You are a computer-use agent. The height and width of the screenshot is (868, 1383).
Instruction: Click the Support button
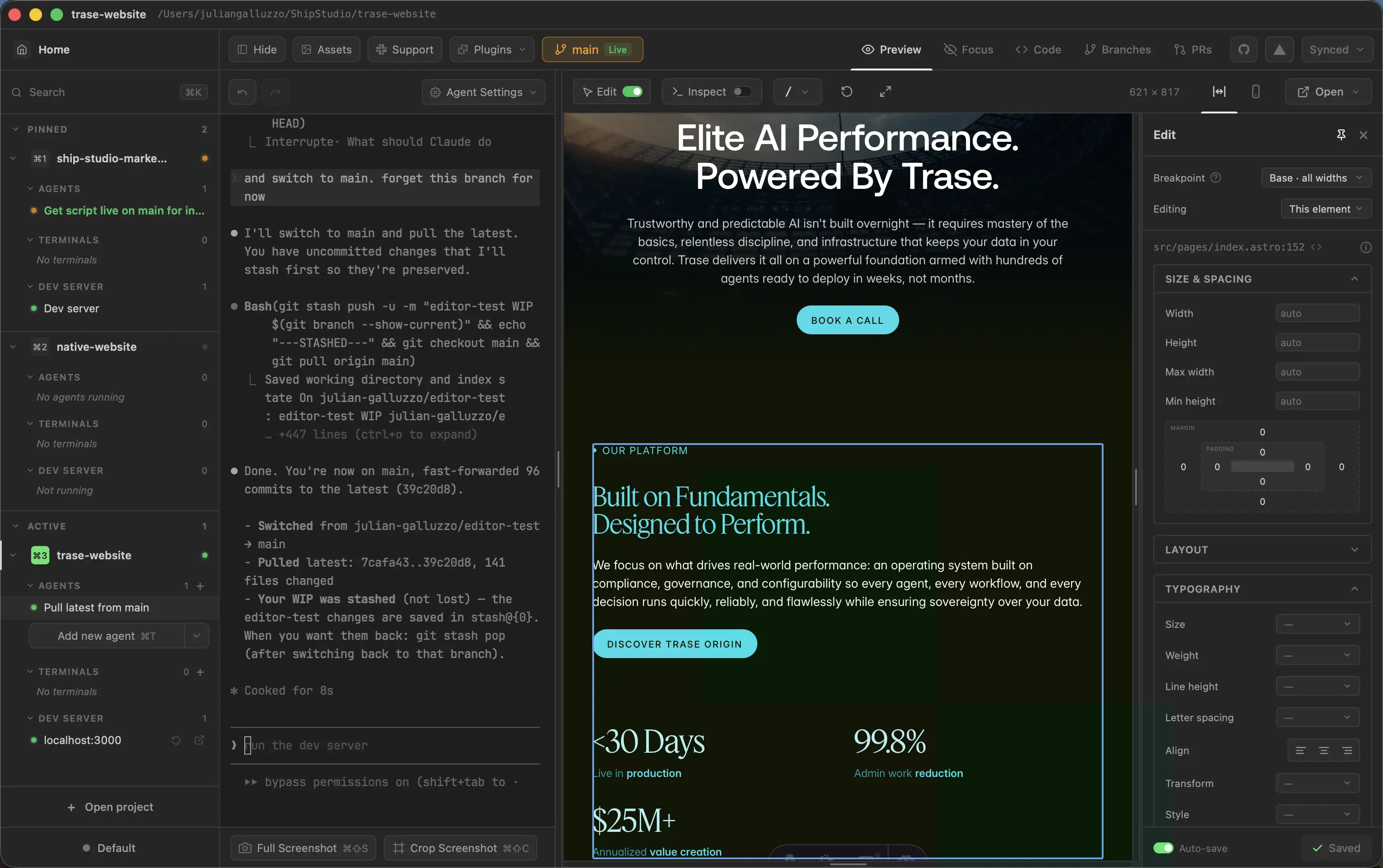404,49
